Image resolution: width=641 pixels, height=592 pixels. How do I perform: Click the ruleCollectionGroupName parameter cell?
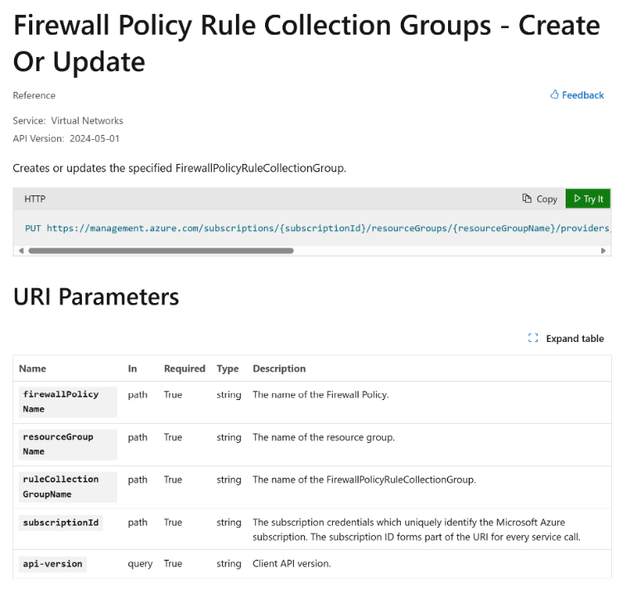tap(67, 487)
